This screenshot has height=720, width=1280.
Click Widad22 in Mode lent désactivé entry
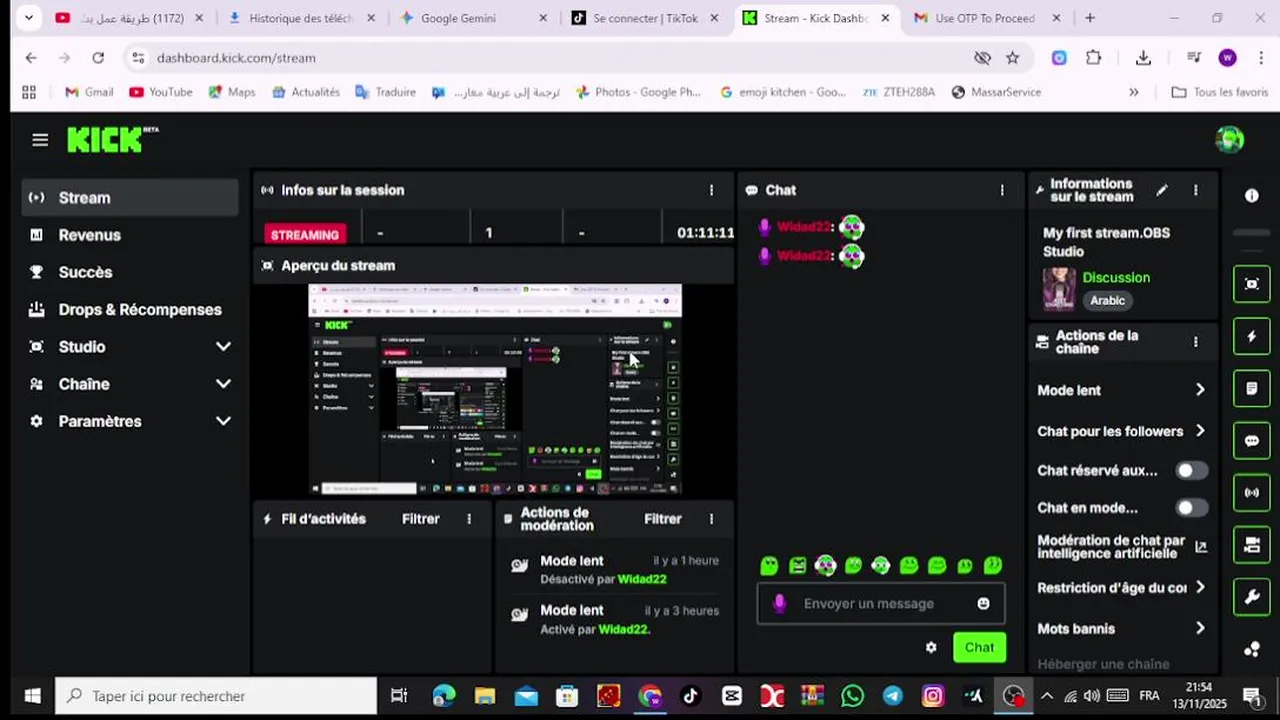(642, 579)
